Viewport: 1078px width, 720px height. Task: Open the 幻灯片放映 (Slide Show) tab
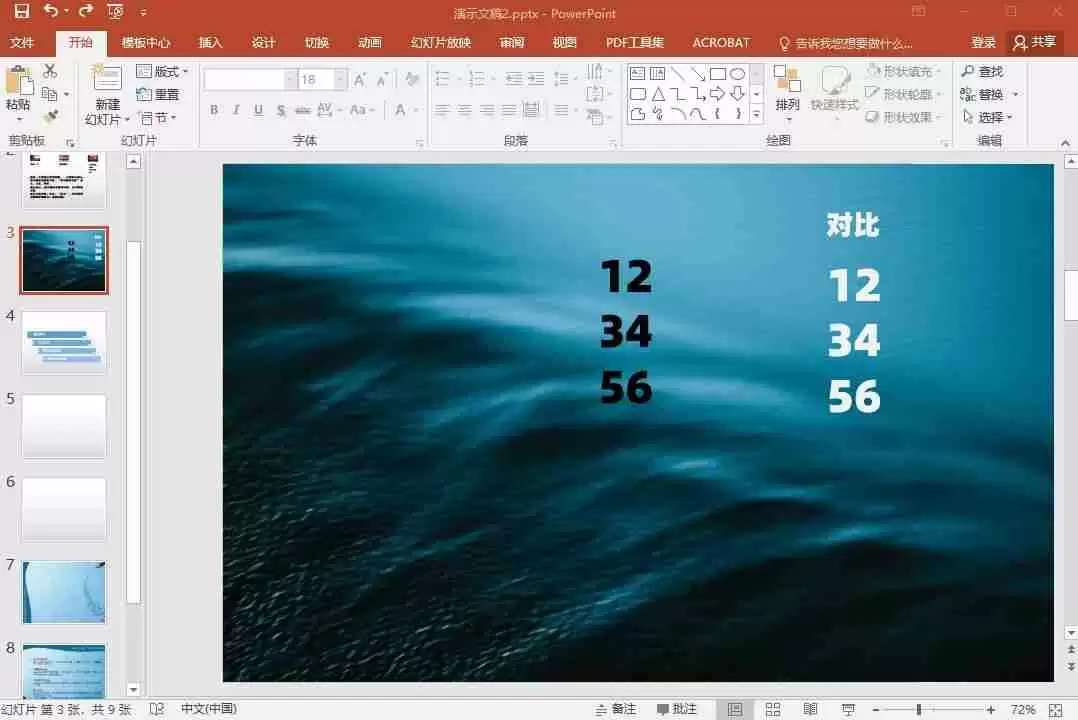click(440, 42)
